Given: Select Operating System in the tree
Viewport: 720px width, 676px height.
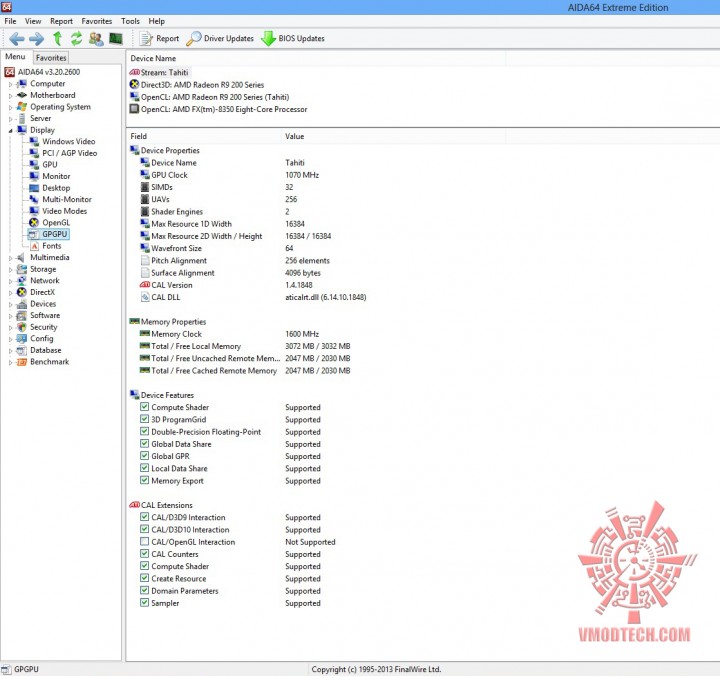Looking at the screenshot, I should (60, 107).
